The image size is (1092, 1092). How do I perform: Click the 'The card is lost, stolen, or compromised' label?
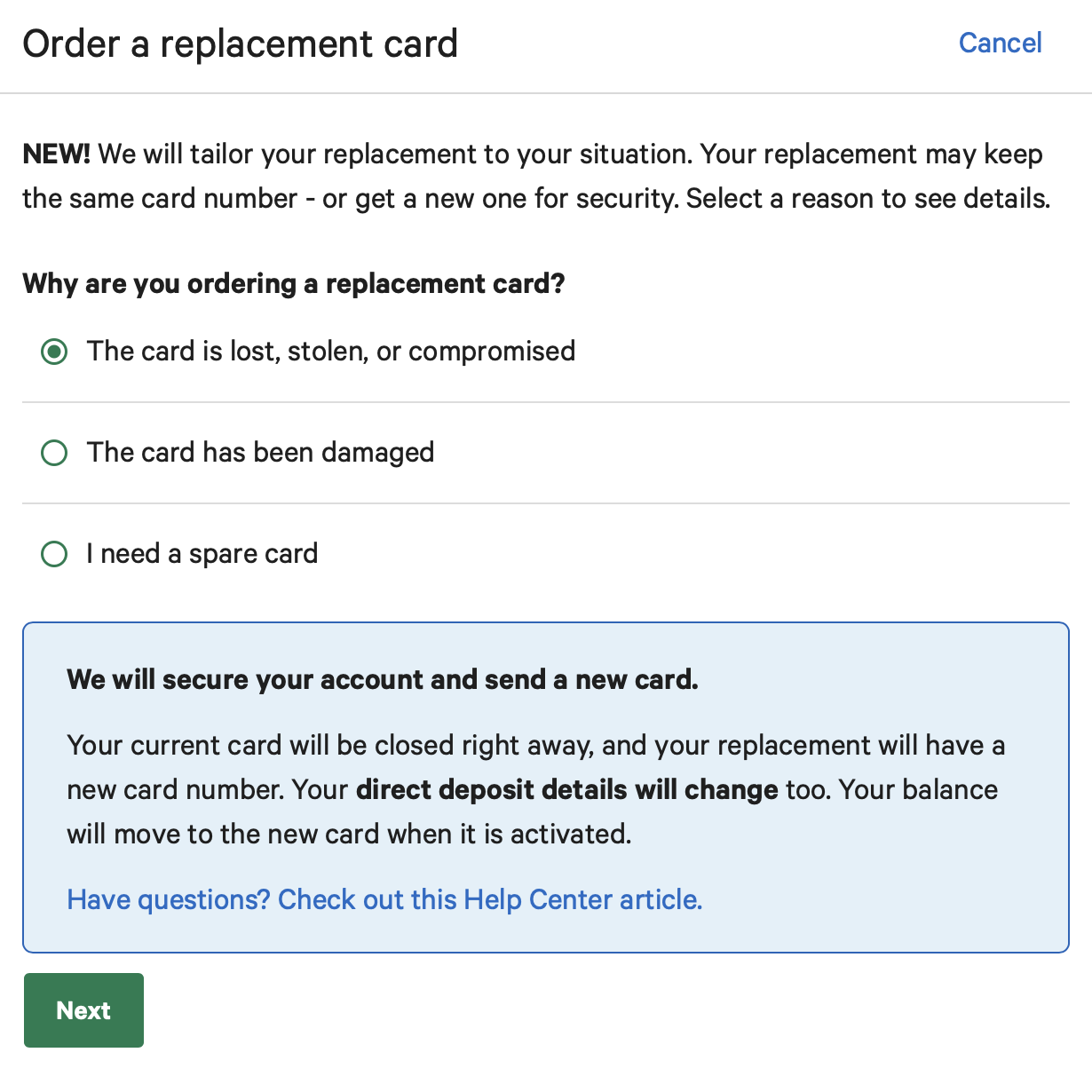tap(330, 352)
